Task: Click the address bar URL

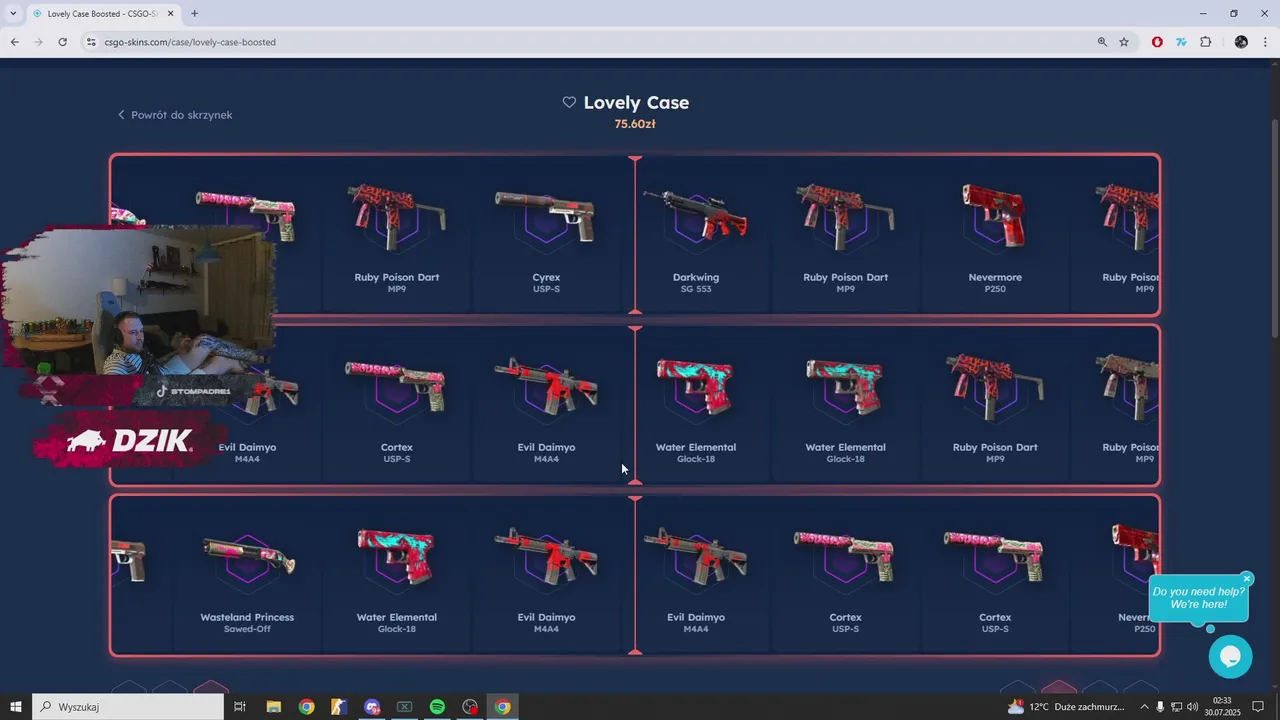Action: pyautogui.click(x=190, y=42)
